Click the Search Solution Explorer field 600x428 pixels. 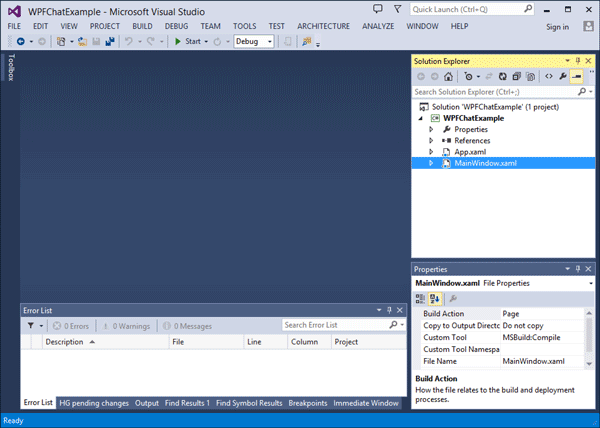503,92
